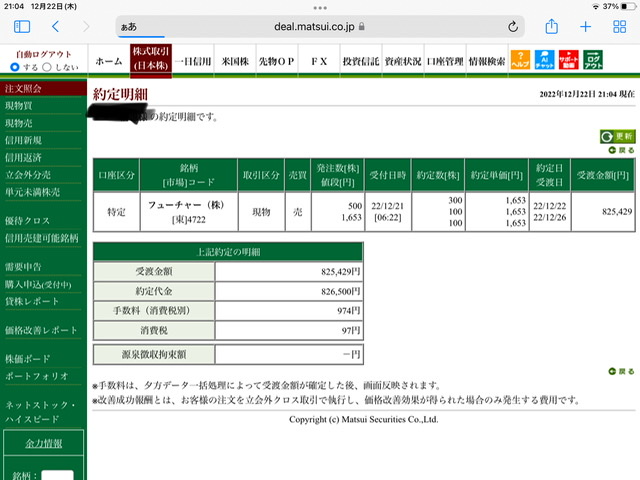This screenshot has width=640, height=480.
Task: Click the 余力情報 link
Action: click(44, 443)
